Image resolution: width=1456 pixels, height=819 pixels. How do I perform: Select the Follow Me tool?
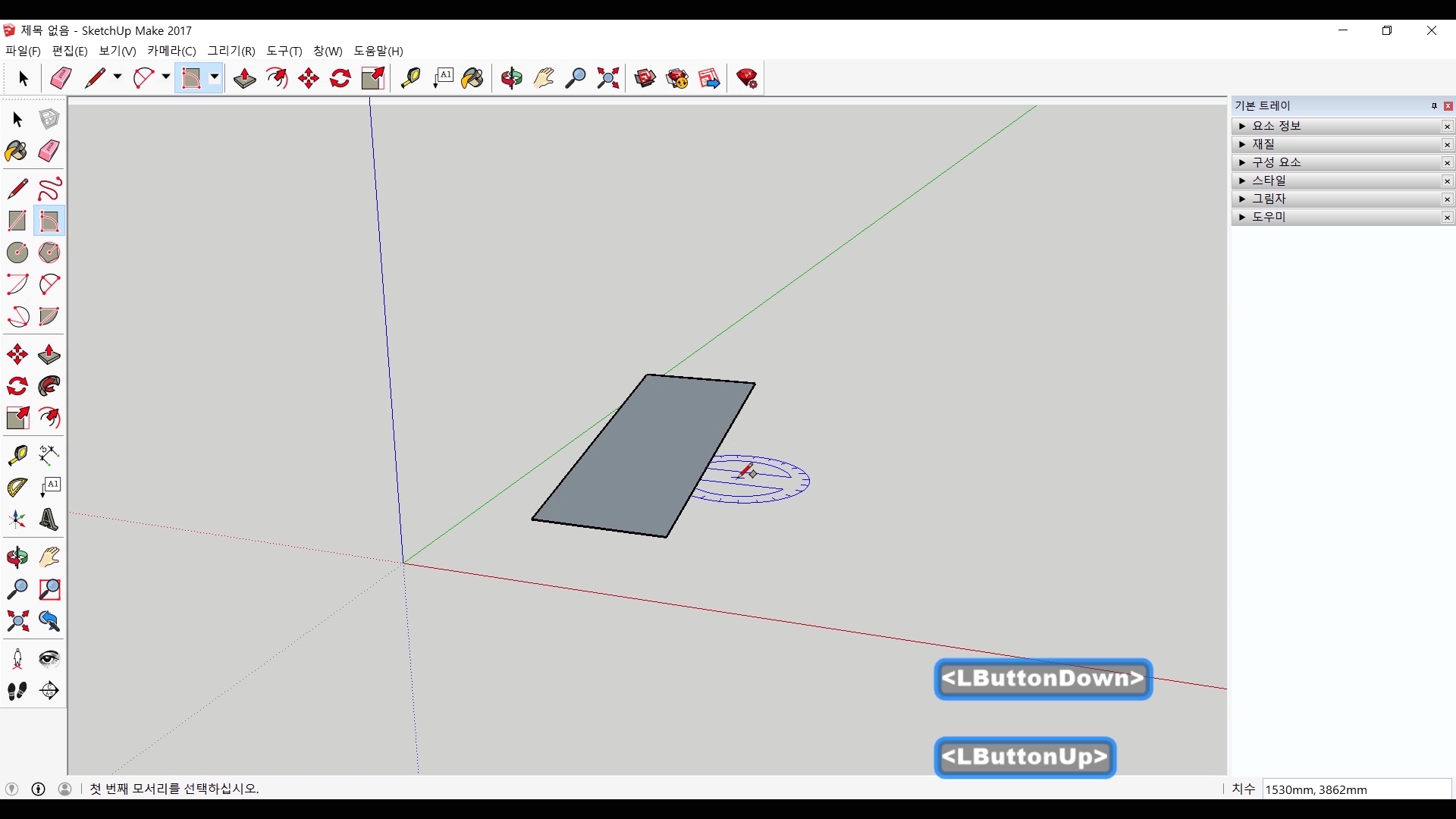pos(49,386)
